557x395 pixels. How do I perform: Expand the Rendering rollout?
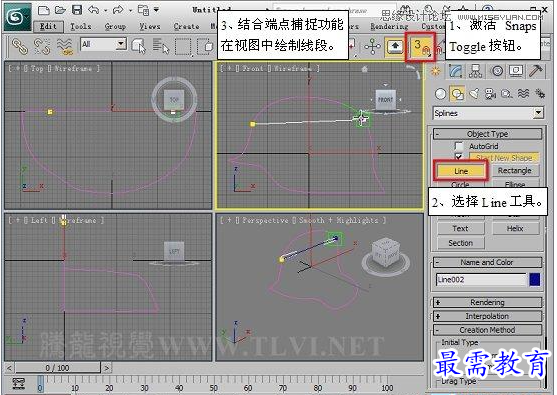[x=487, y=303]
